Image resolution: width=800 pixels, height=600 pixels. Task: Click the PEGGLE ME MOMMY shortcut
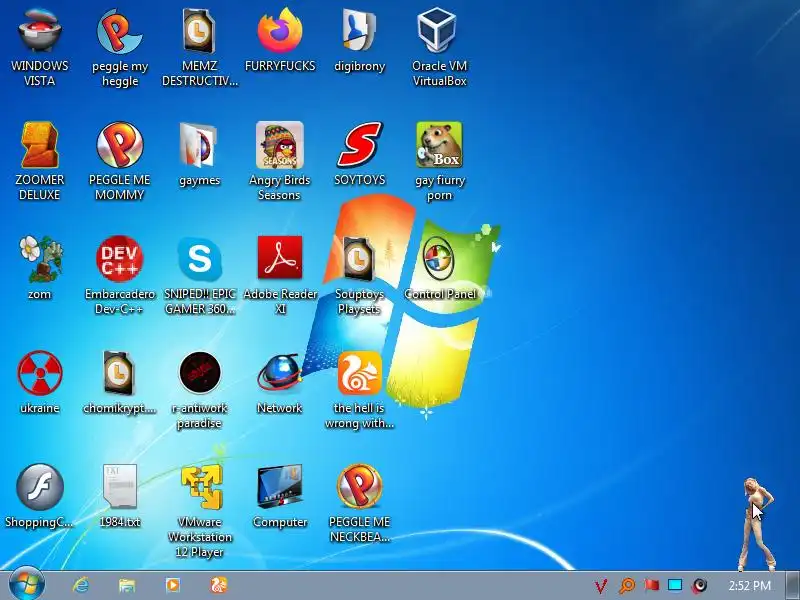(119, 146)
